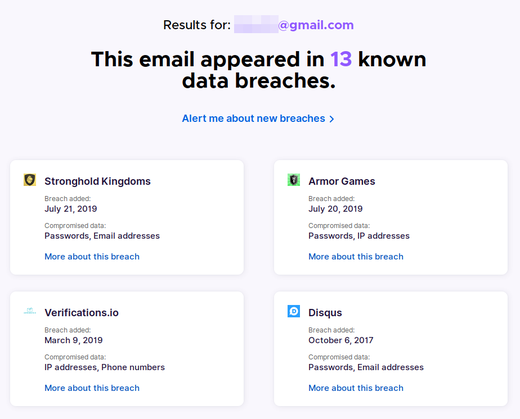Click the Stronghold Kingdoms shield icon

click(x=30, y=180)
